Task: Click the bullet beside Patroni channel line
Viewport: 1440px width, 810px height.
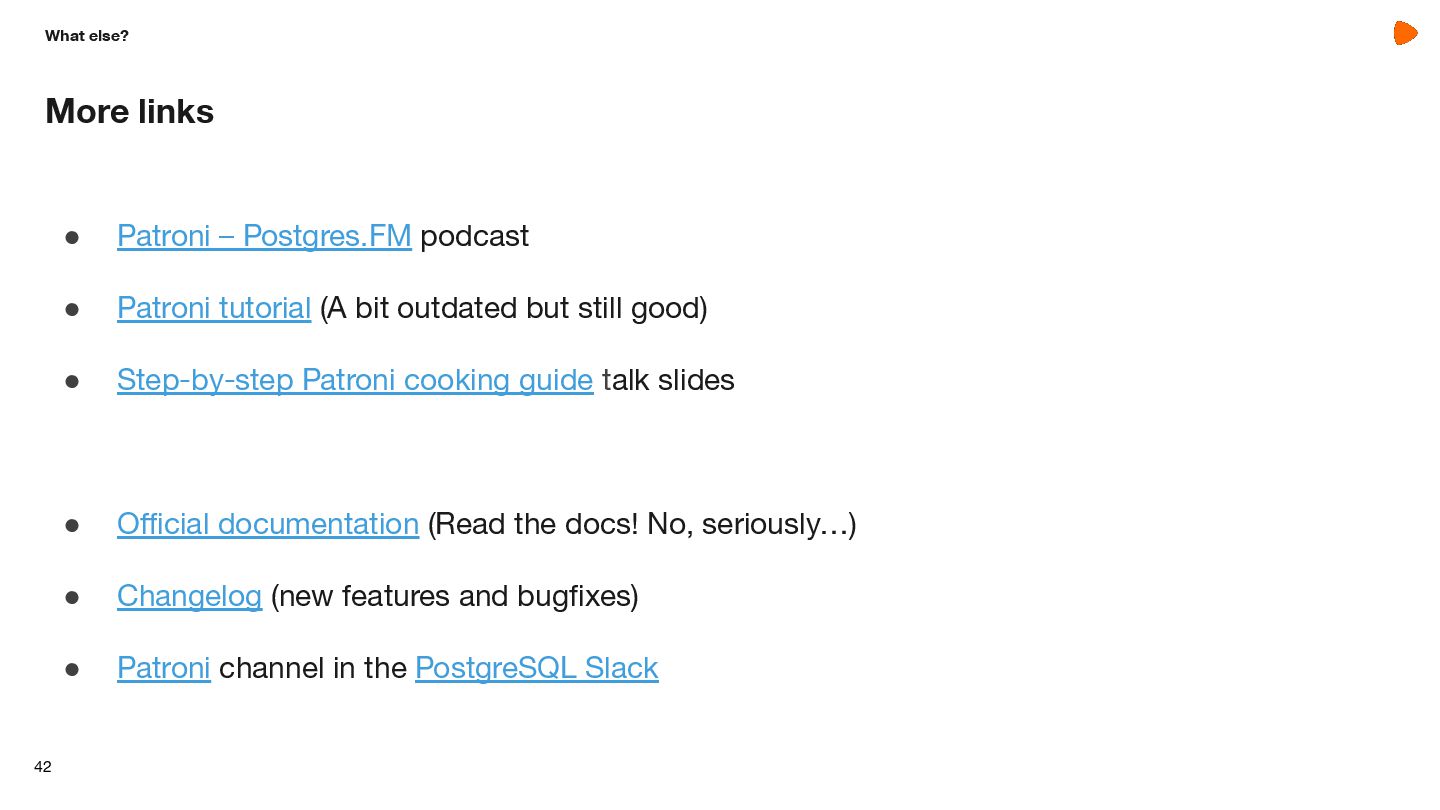Action: coord(72,669)
